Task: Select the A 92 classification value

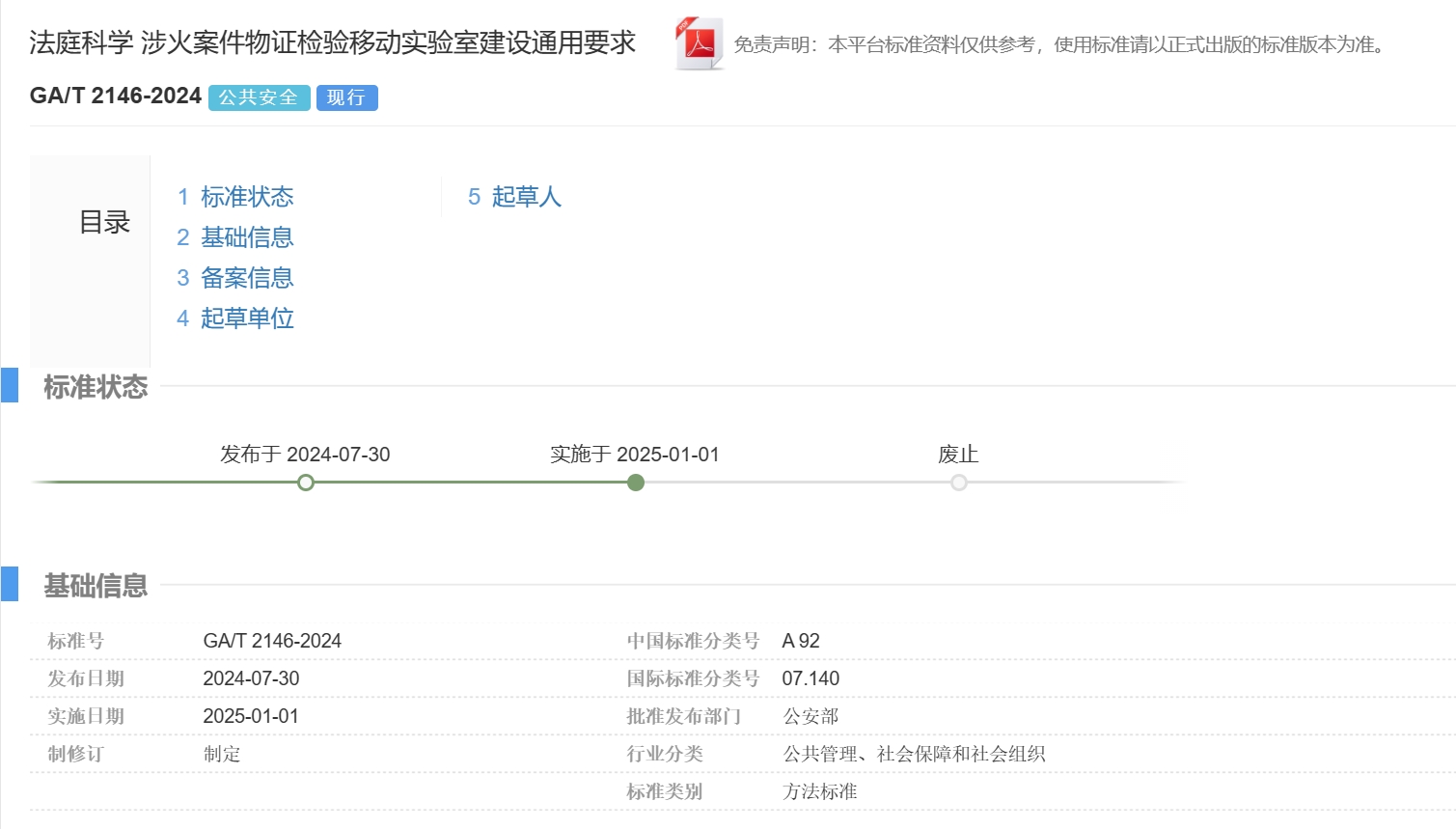Action: click(x=801, y=641)
